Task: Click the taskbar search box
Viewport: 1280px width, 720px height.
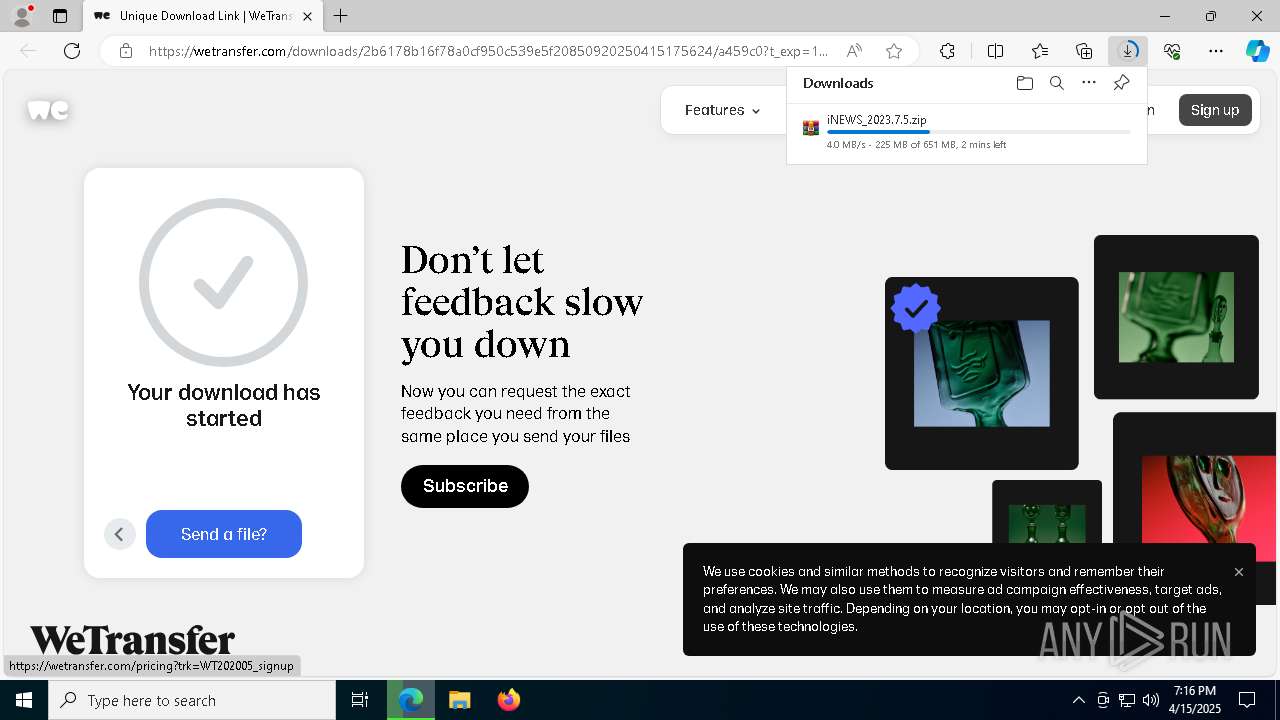Action: click(x=192, y=700)
